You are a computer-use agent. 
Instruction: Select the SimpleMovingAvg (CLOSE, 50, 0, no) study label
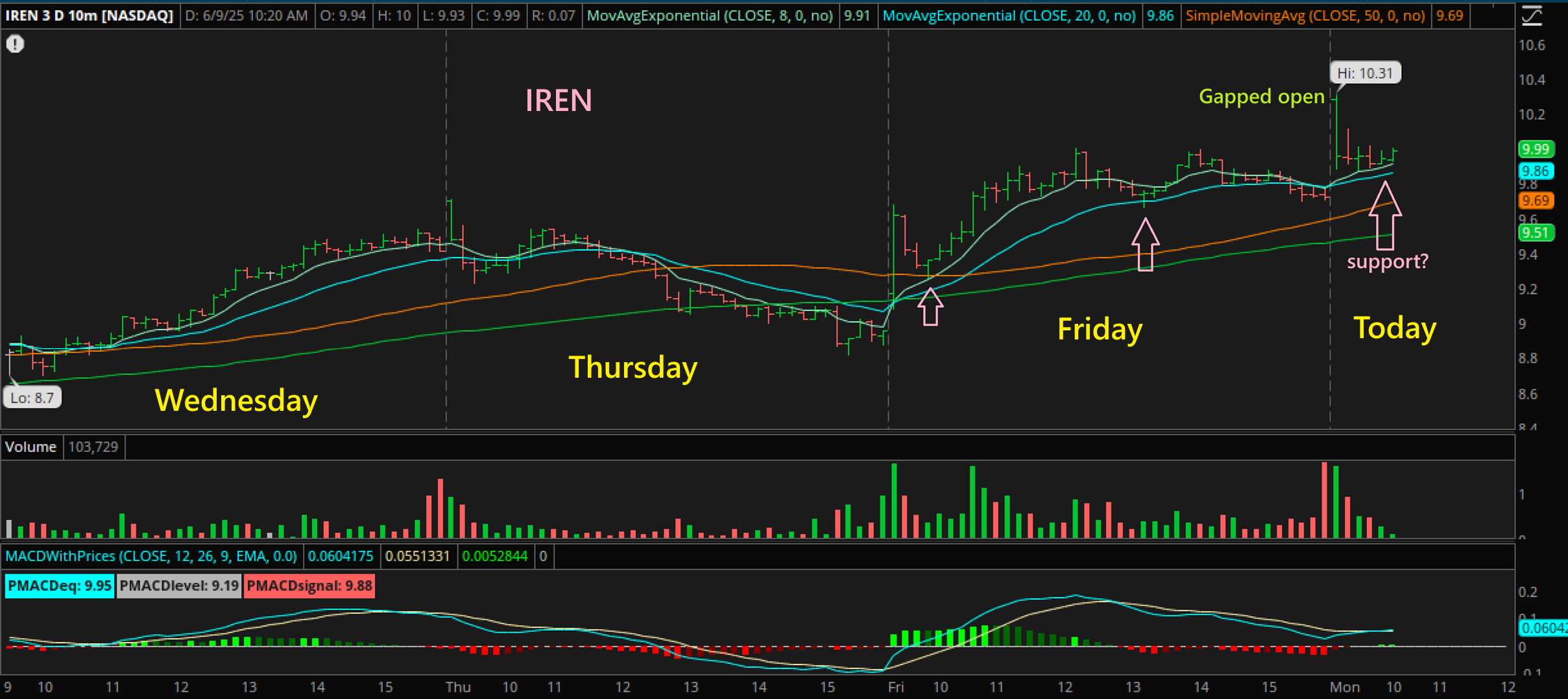tap(1305, 16)
